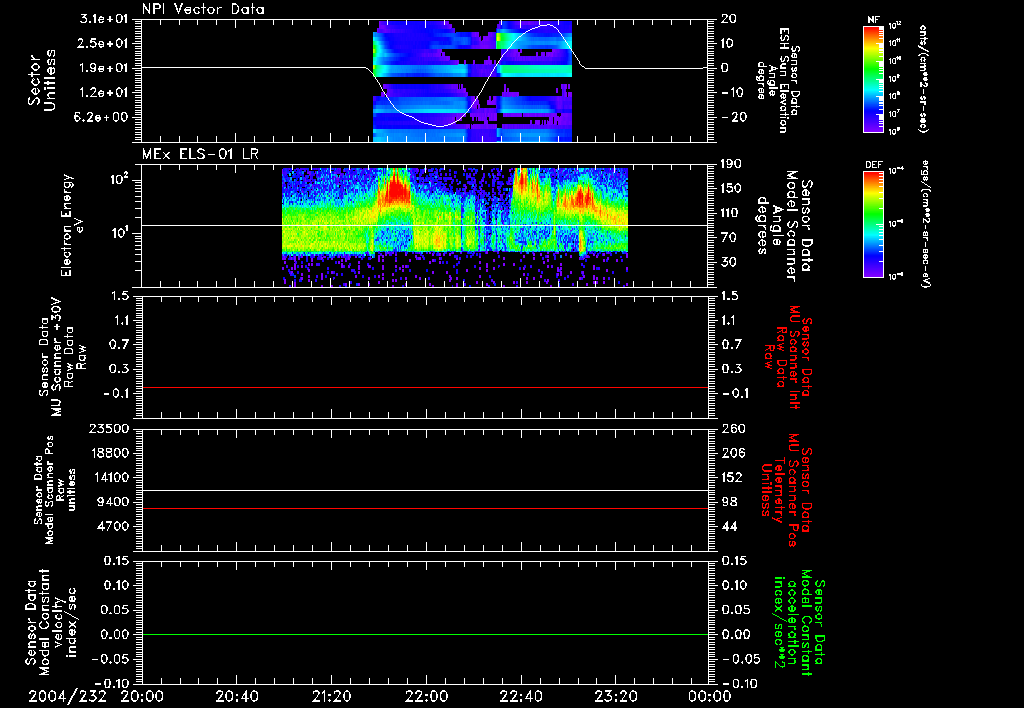
Task: Click the 'cnts/(cm**2-sr-sec)' units label
Action: click(923, 78)
